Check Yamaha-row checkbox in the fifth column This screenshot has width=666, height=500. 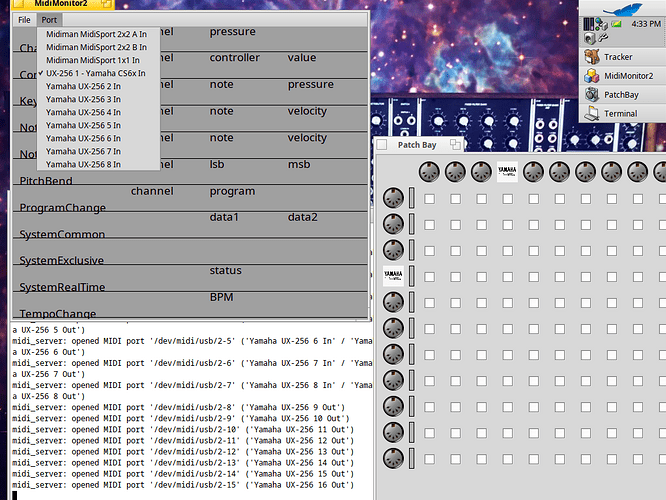point(534,277)
